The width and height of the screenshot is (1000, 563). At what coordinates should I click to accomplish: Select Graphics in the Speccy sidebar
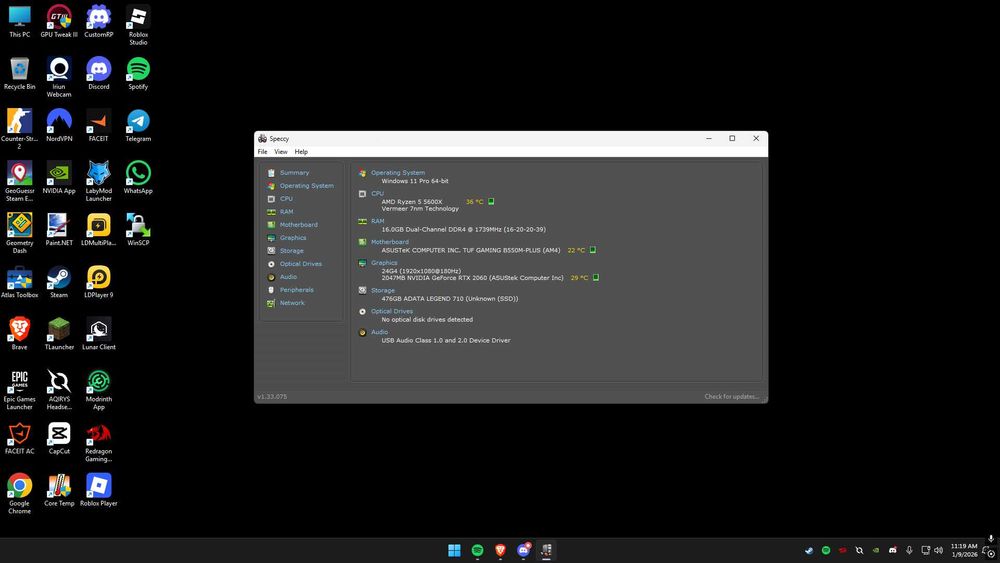[293, 238]
